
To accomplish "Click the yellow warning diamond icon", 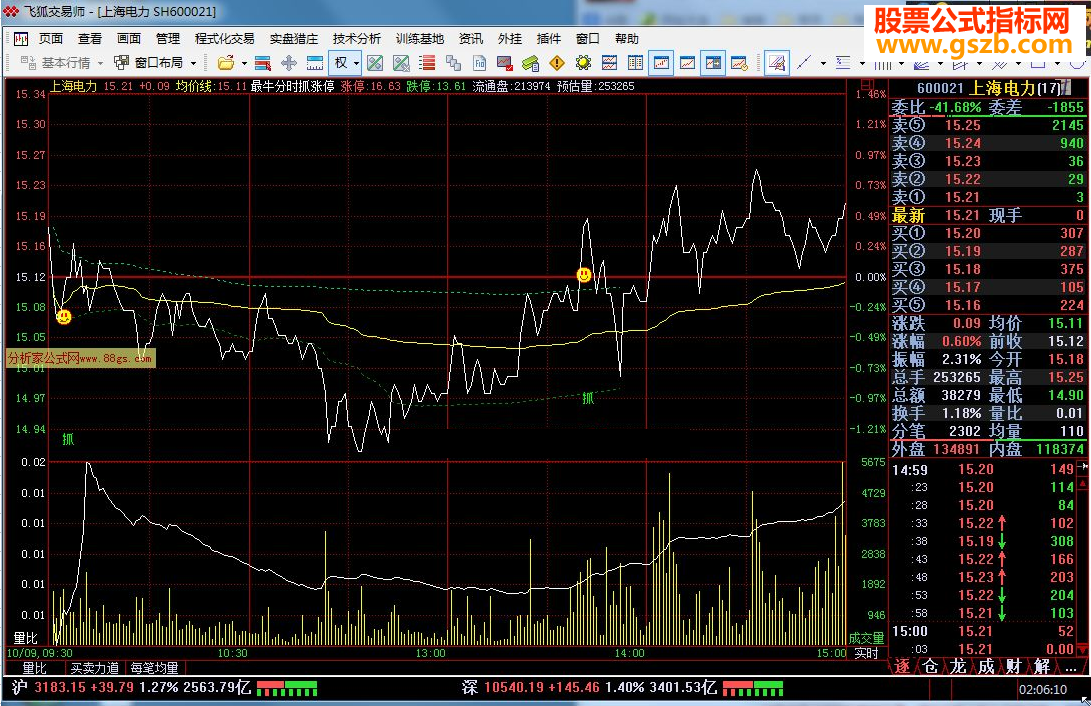I will point(557,63).
